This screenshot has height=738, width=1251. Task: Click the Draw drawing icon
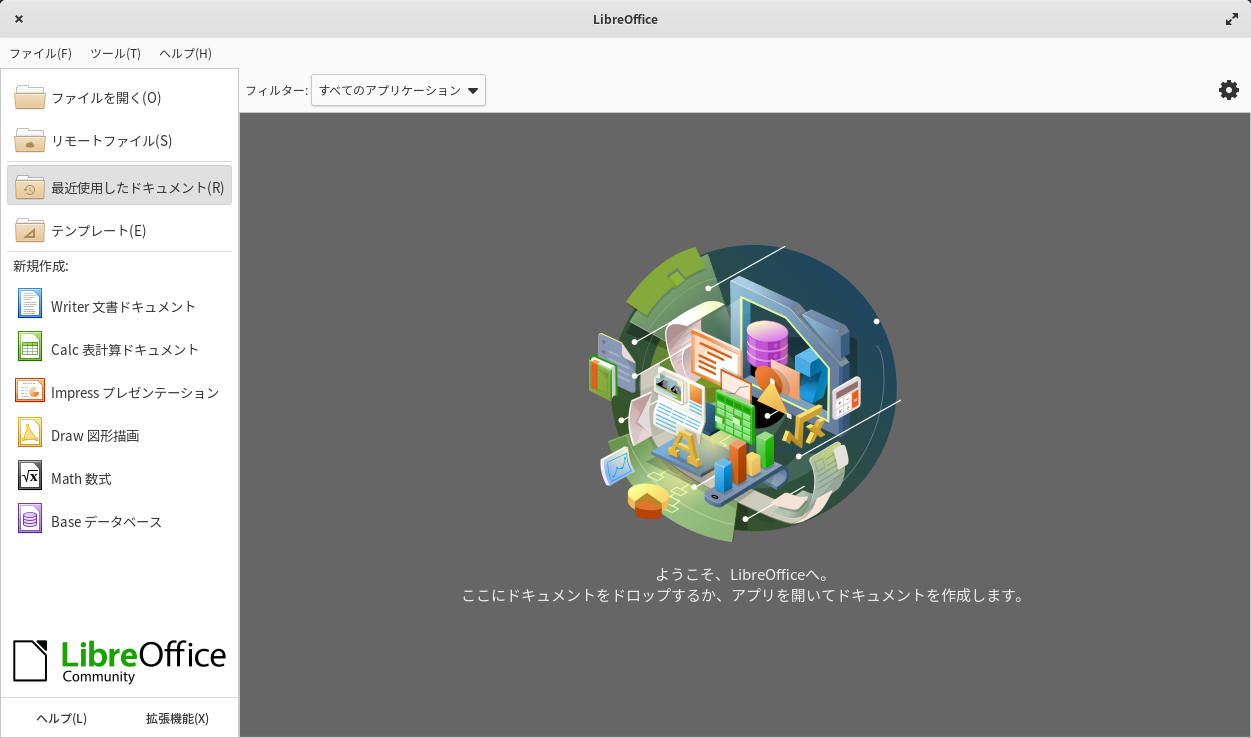[x=30, y=432]
